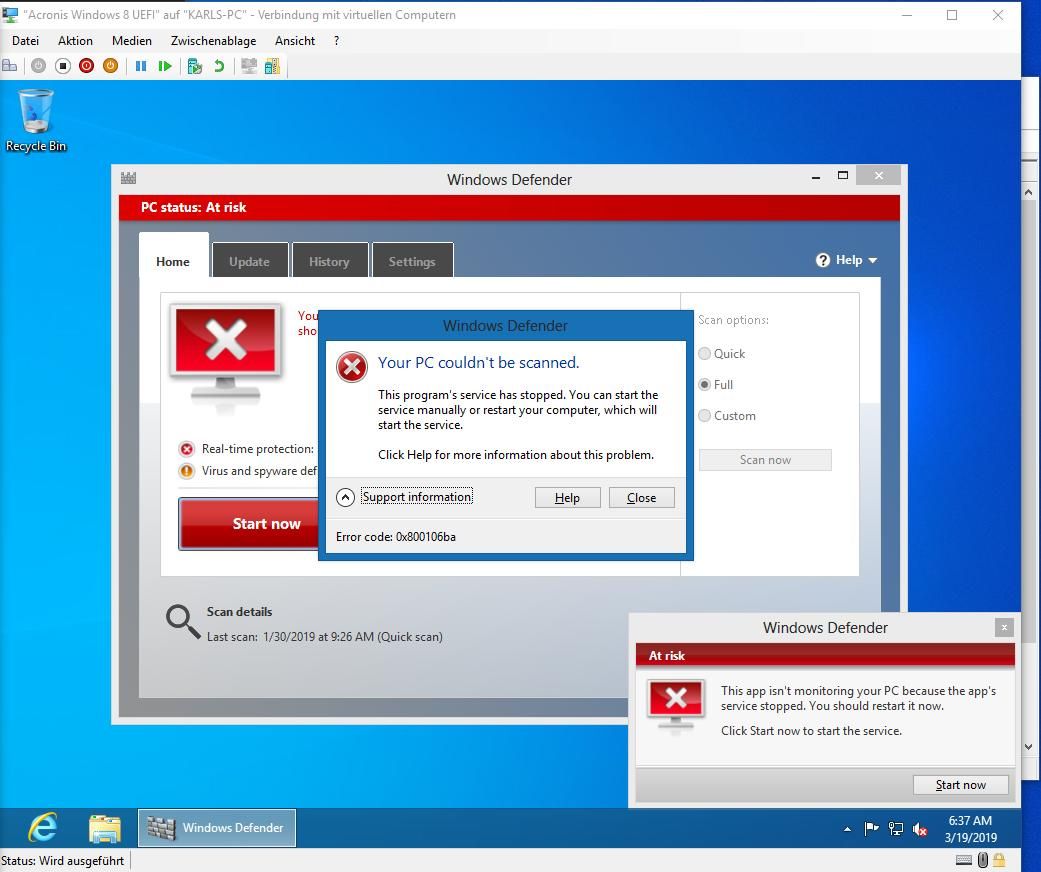
Task: Click the green play/reset toolbar icon
Action: (165, 66)
